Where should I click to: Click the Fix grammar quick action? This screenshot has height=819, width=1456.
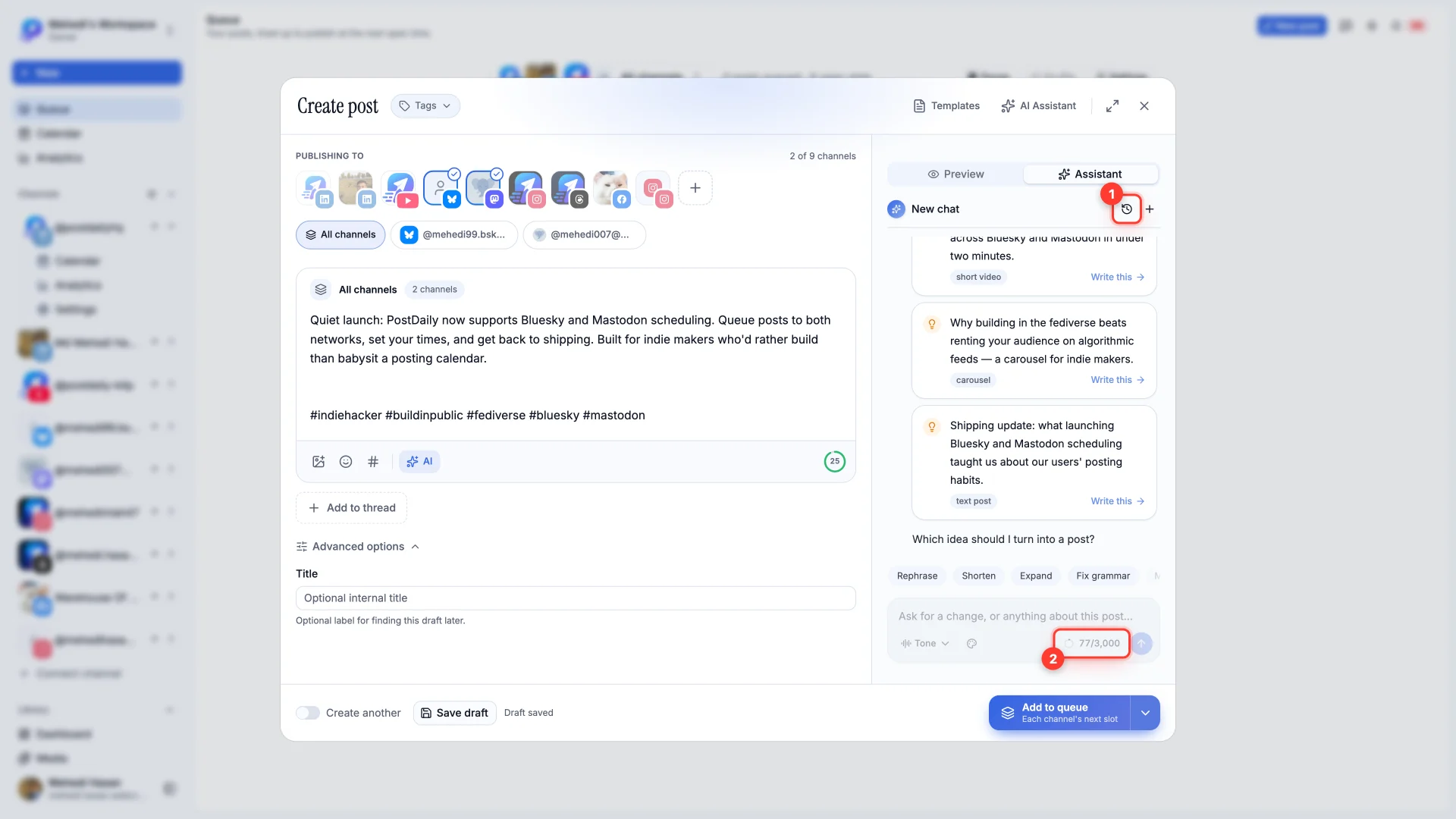click(x=1103, y=576)
